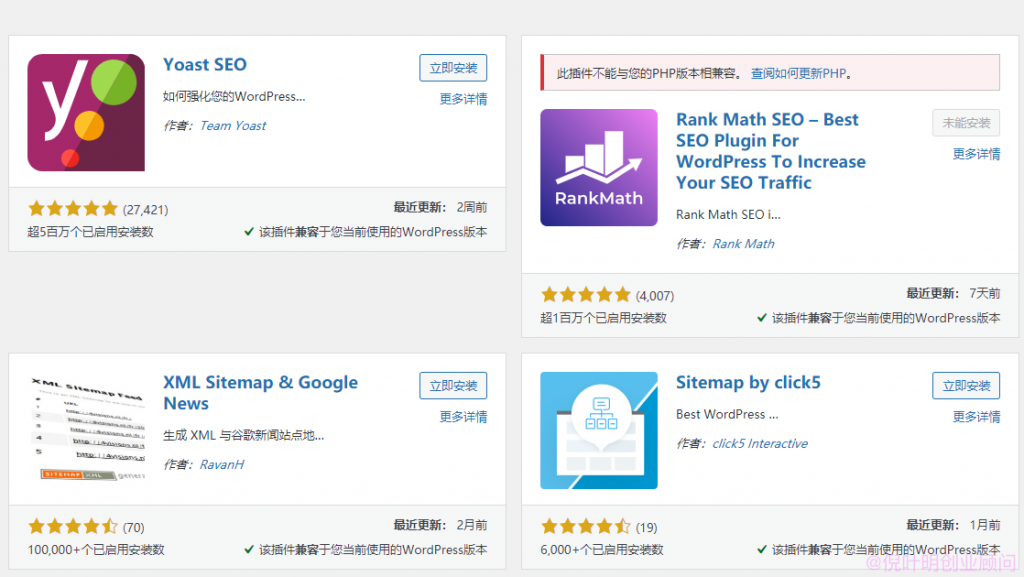The image size is (1024, 577).
Task: Click the Yoast SEO compatibility checkmark
Action: click(248, 232)
